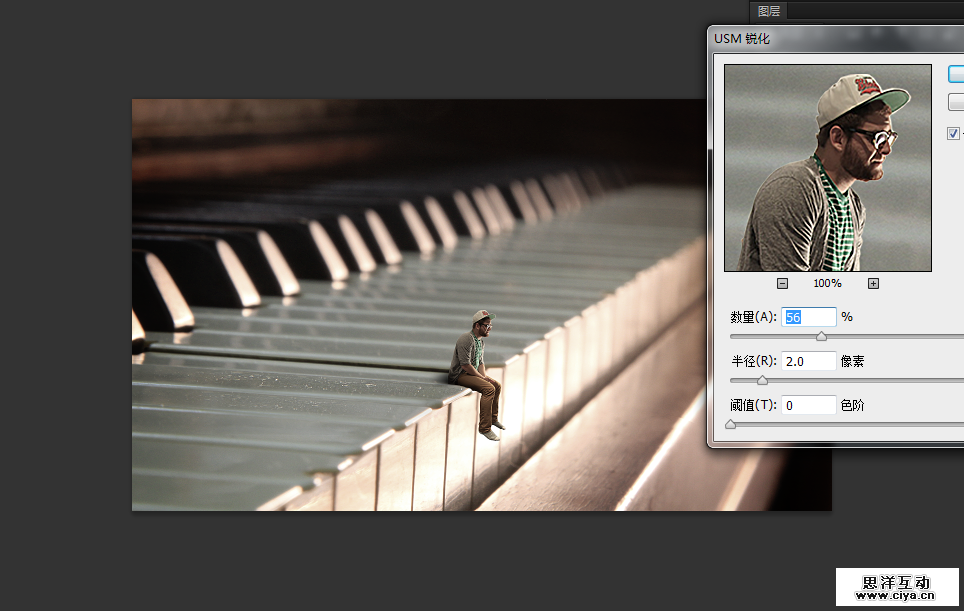This screenshot has height=611, width=964.
Task: Click the seated man on the piano canvas
Action: pyautogui.click(x=478, y=372)
